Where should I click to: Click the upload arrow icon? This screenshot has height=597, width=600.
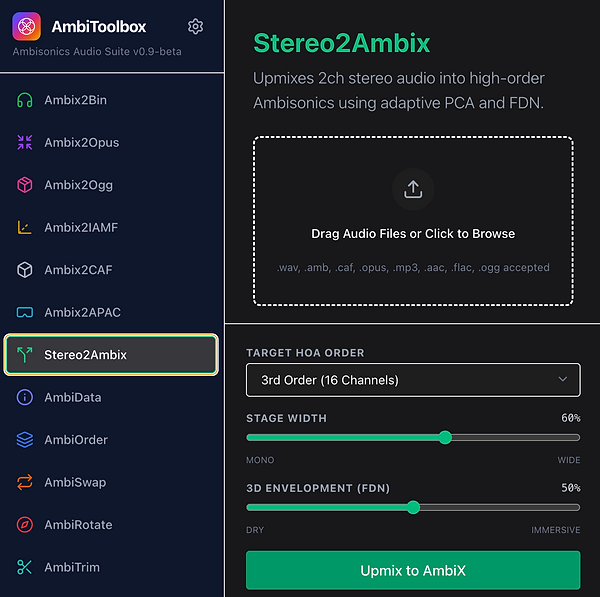413,187
